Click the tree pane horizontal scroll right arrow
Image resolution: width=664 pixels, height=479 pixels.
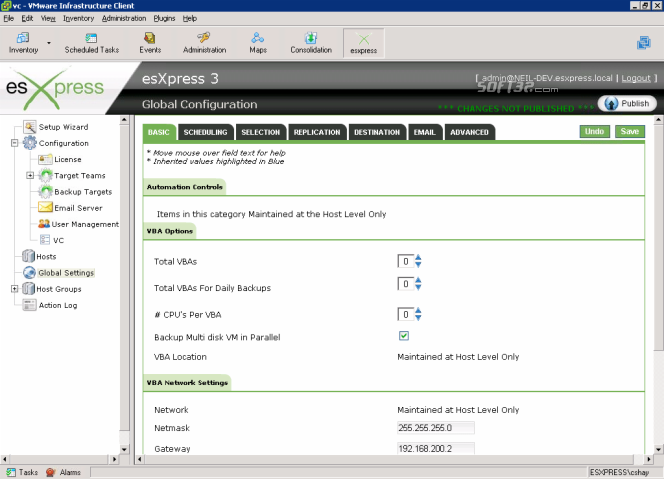coord(114,459)
